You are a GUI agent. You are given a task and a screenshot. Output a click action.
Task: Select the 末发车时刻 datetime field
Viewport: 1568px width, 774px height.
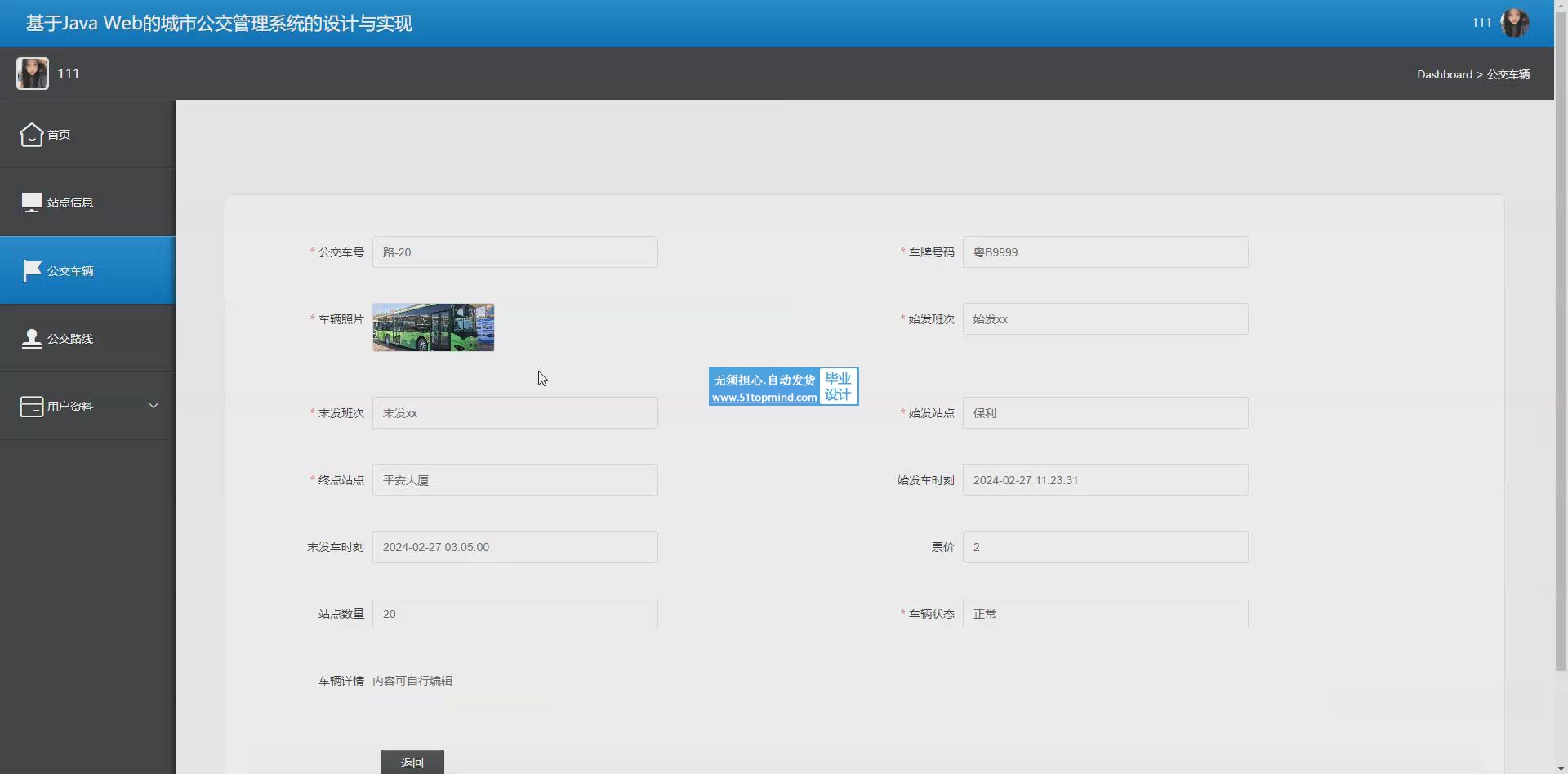coord(514,547)
